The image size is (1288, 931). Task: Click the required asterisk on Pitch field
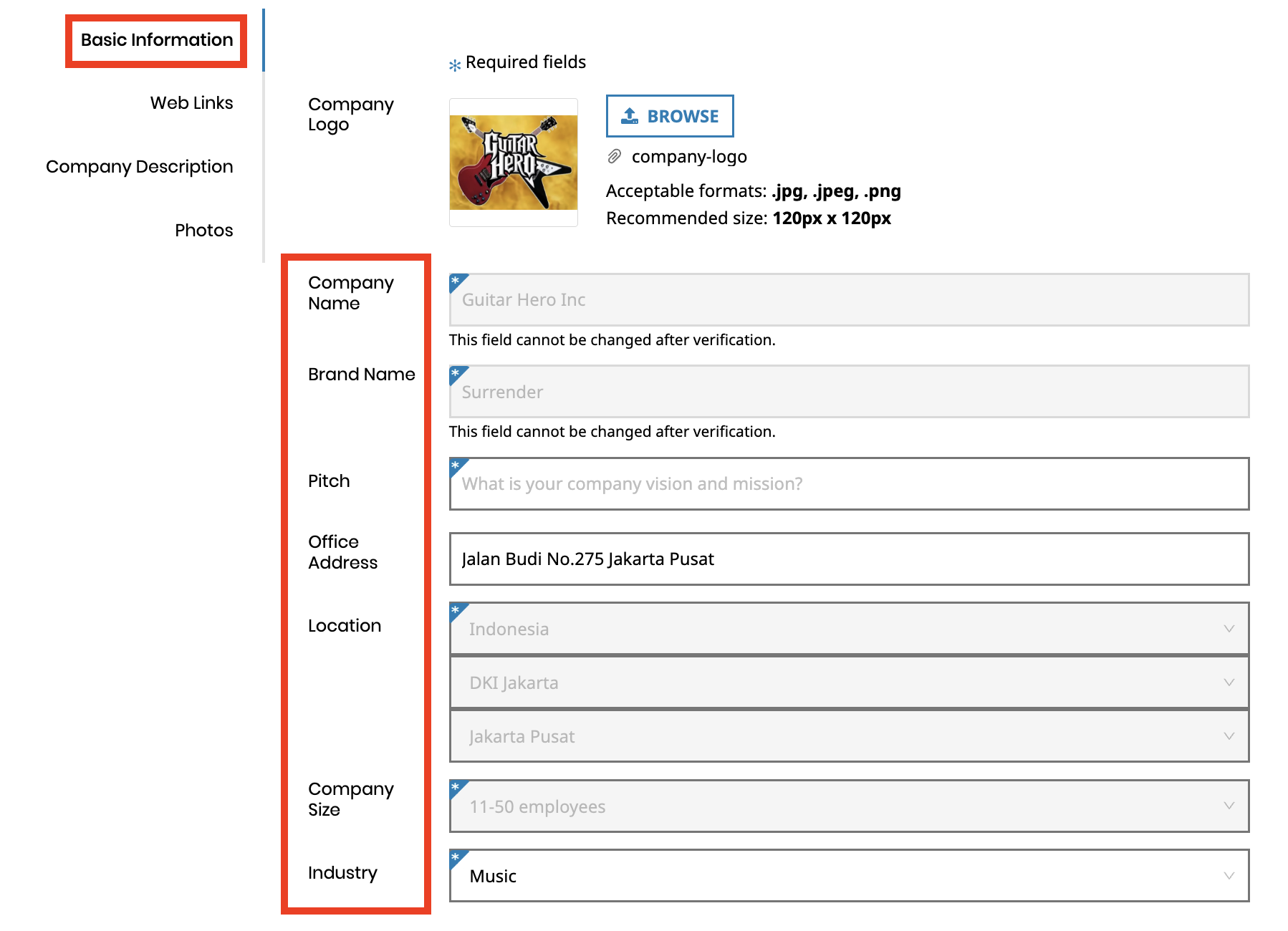pos(456,465)
